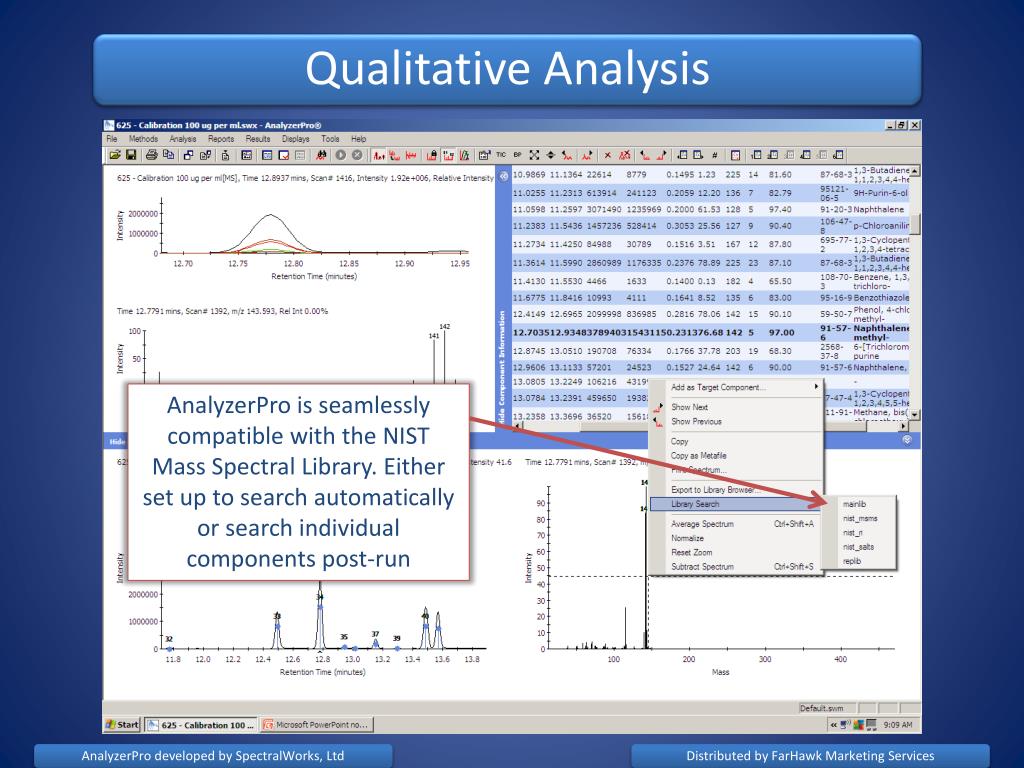The width and height of the screenshot is (1024, 768).
Task: Click the component table's scroll-right arrow
Action: click(904, 426)
